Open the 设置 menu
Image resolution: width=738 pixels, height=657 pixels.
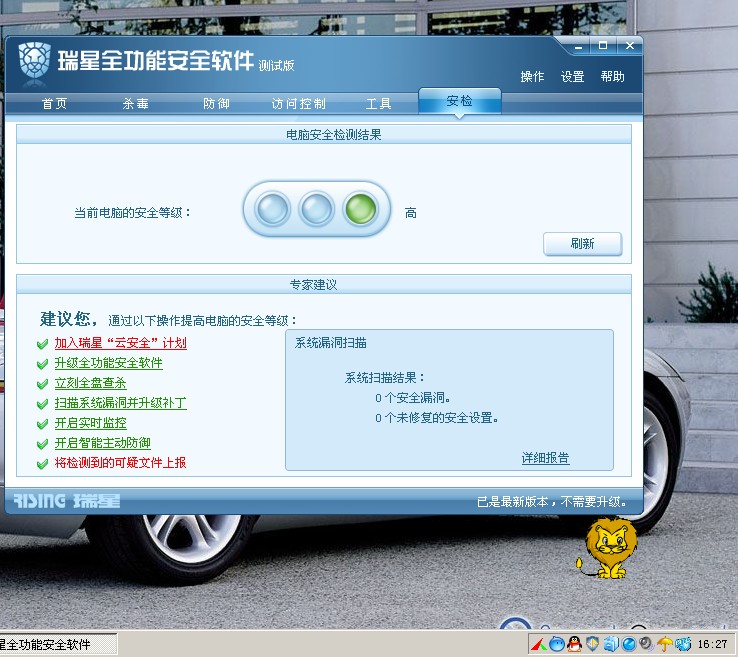572,77
